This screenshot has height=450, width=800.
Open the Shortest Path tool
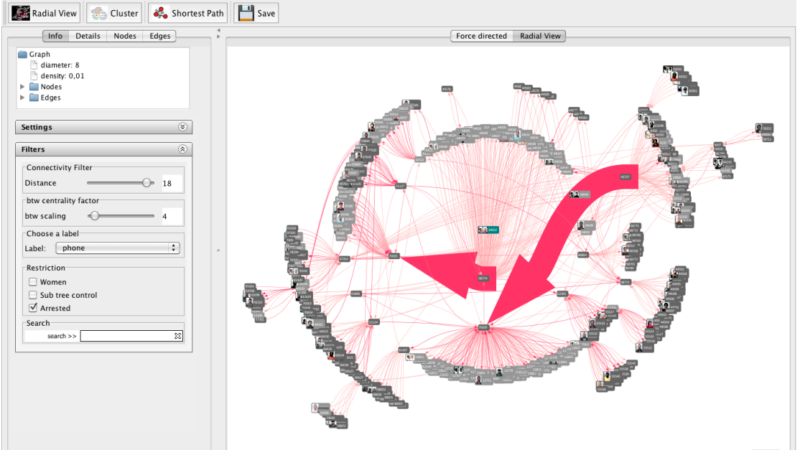[187, 13]
